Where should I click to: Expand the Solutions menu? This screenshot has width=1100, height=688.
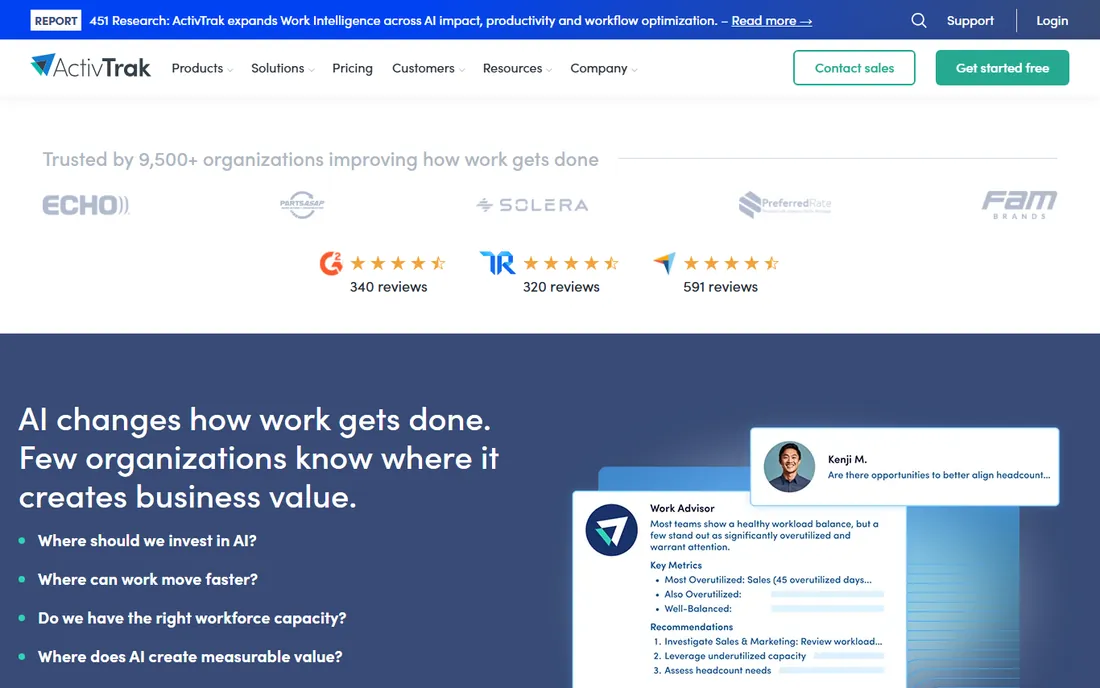(283, 68)
